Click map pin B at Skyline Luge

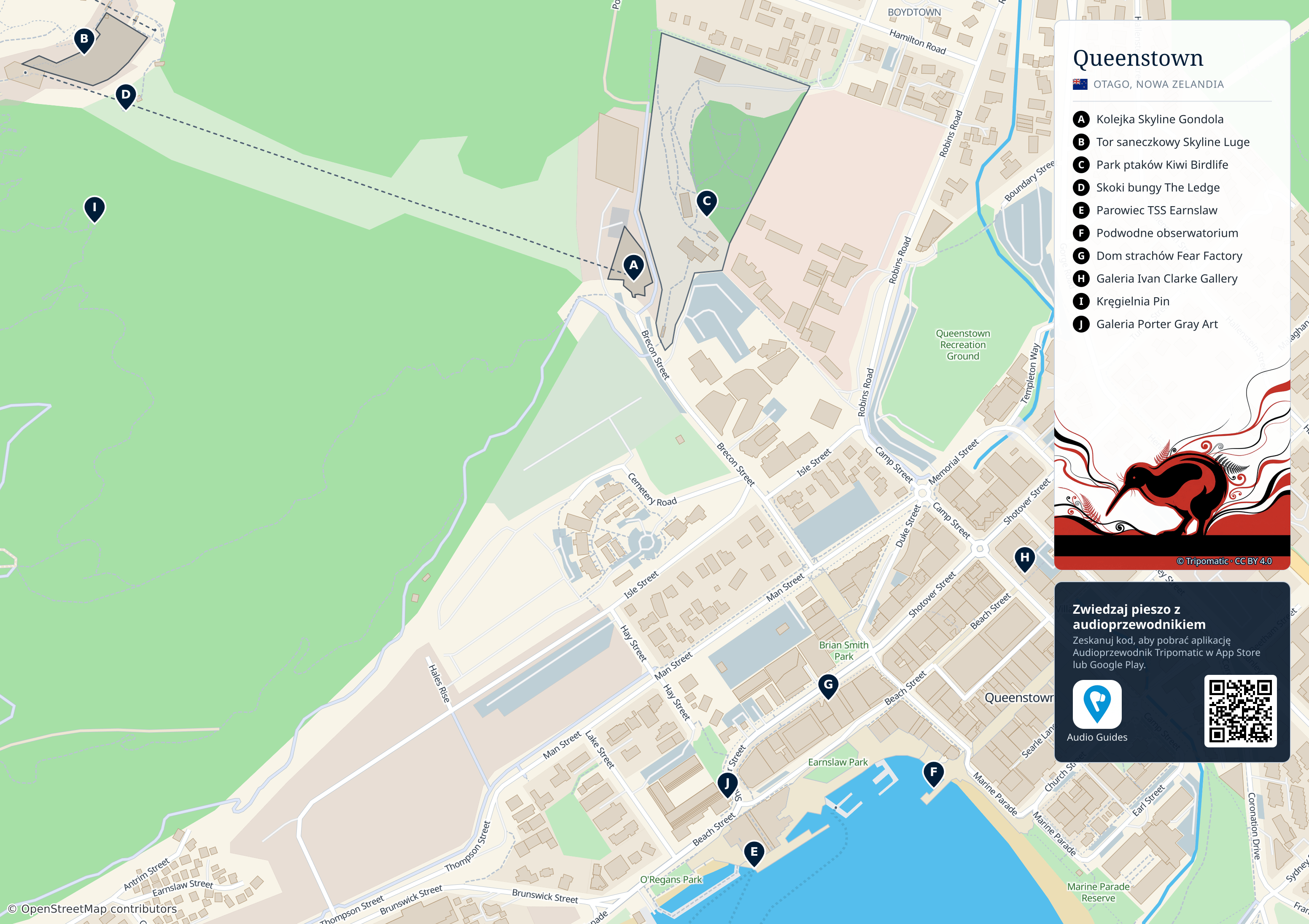coord(84,40)
